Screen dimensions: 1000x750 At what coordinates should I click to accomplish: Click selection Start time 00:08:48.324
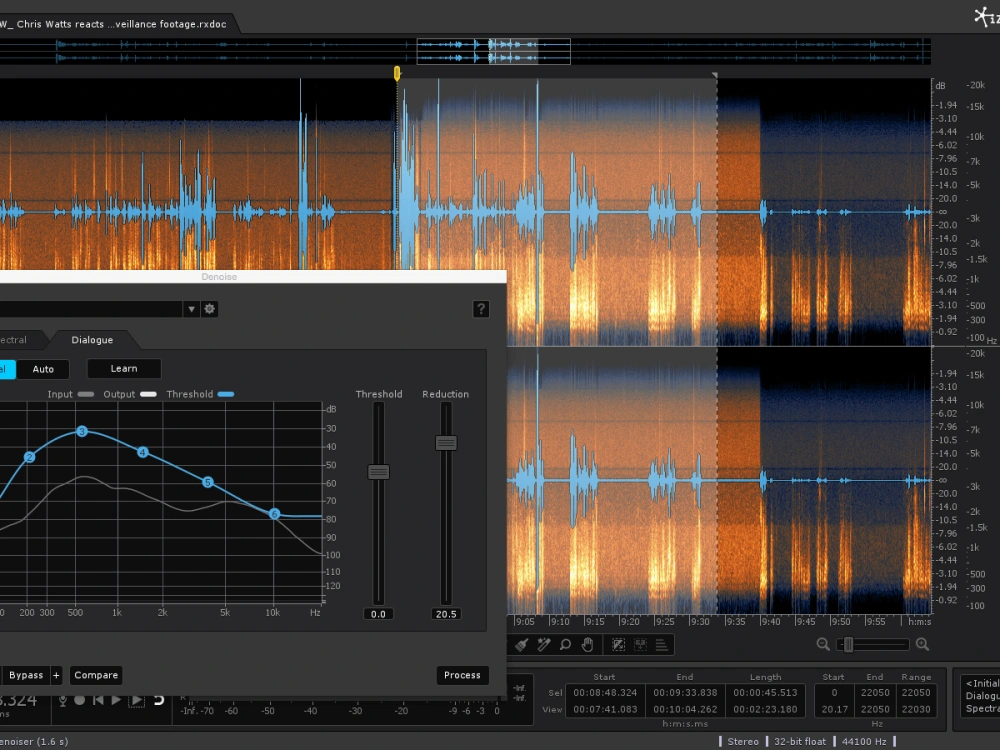(x=605, y=693)
